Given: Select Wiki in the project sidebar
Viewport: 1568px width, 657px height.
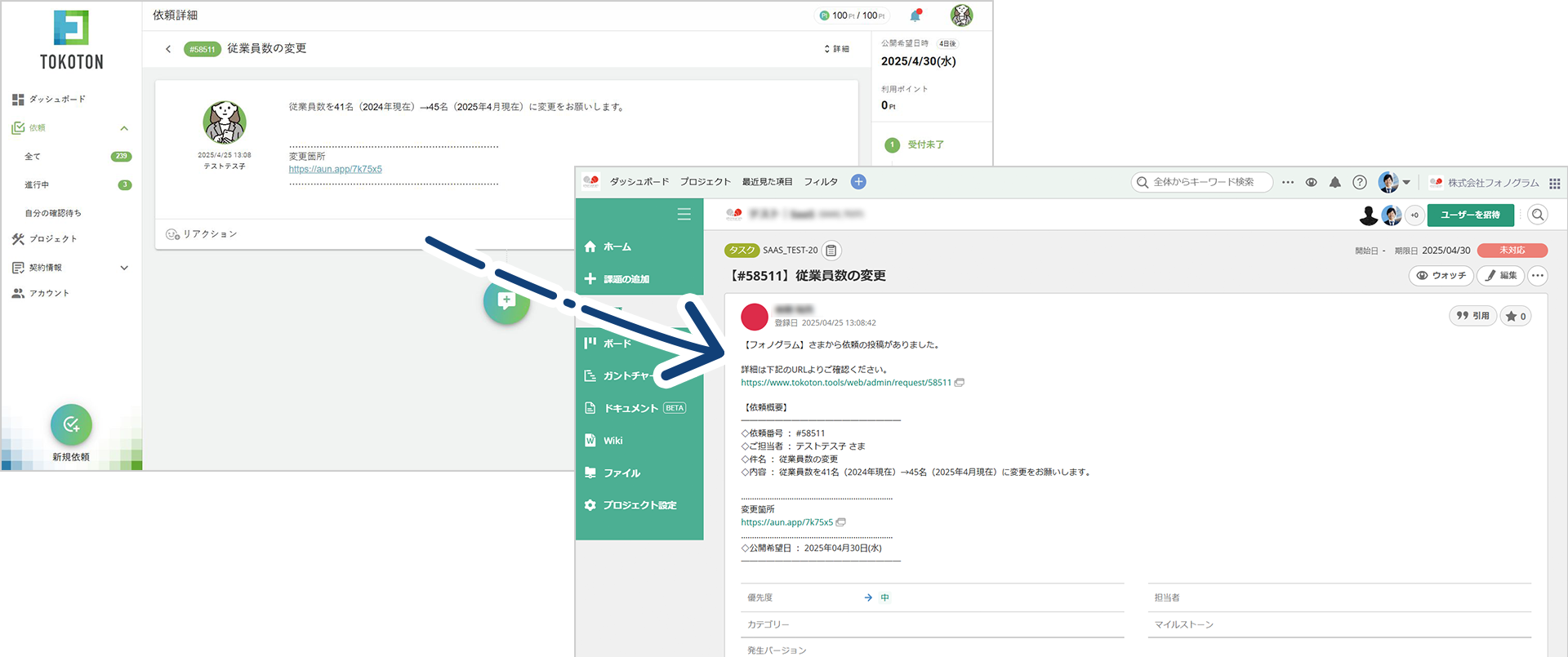Looking at the screenshot, I should coord(612,441).
